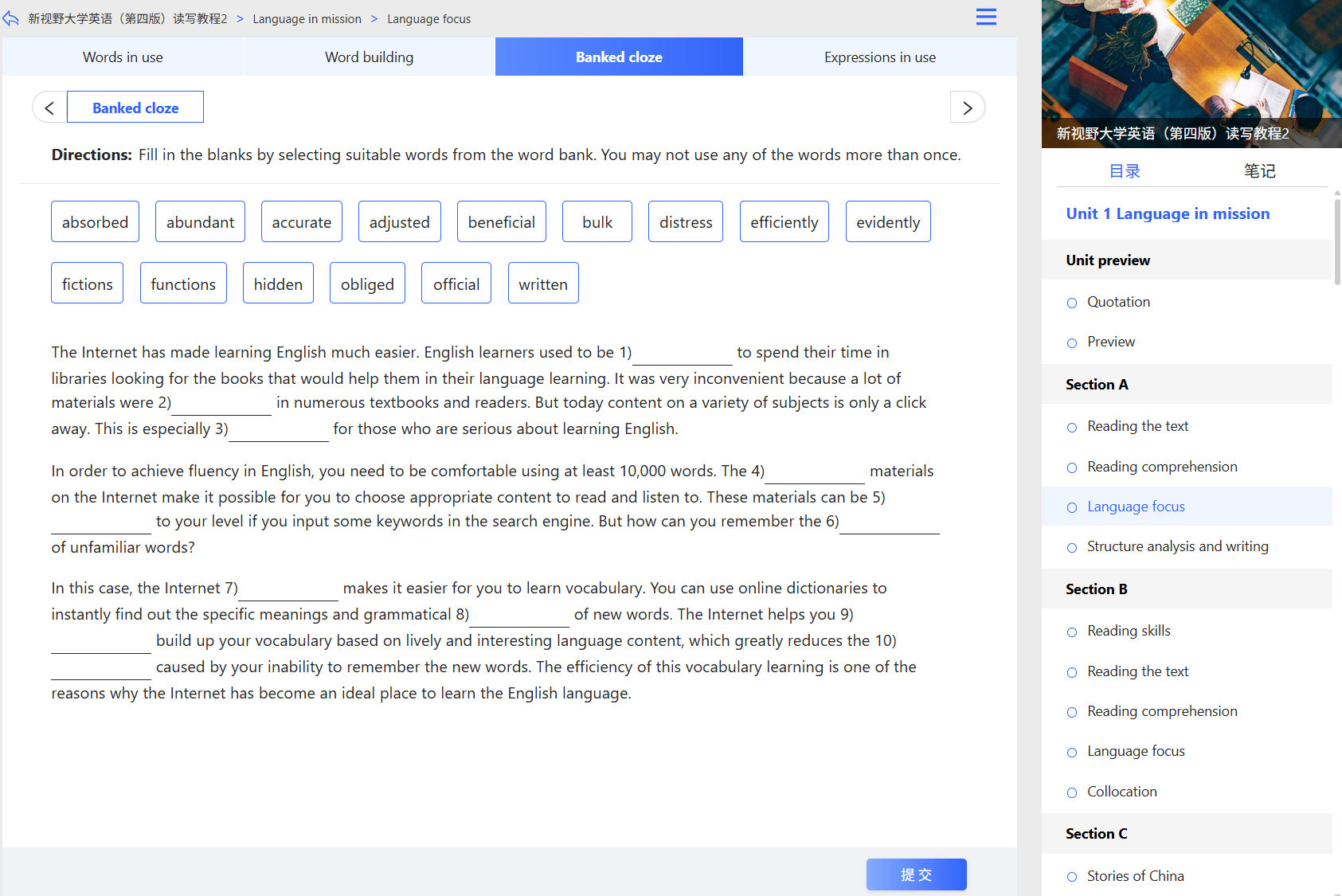Open Collocation in Section B
The height and width of the screenshot is (896, 1342).
click(1121, 792)
